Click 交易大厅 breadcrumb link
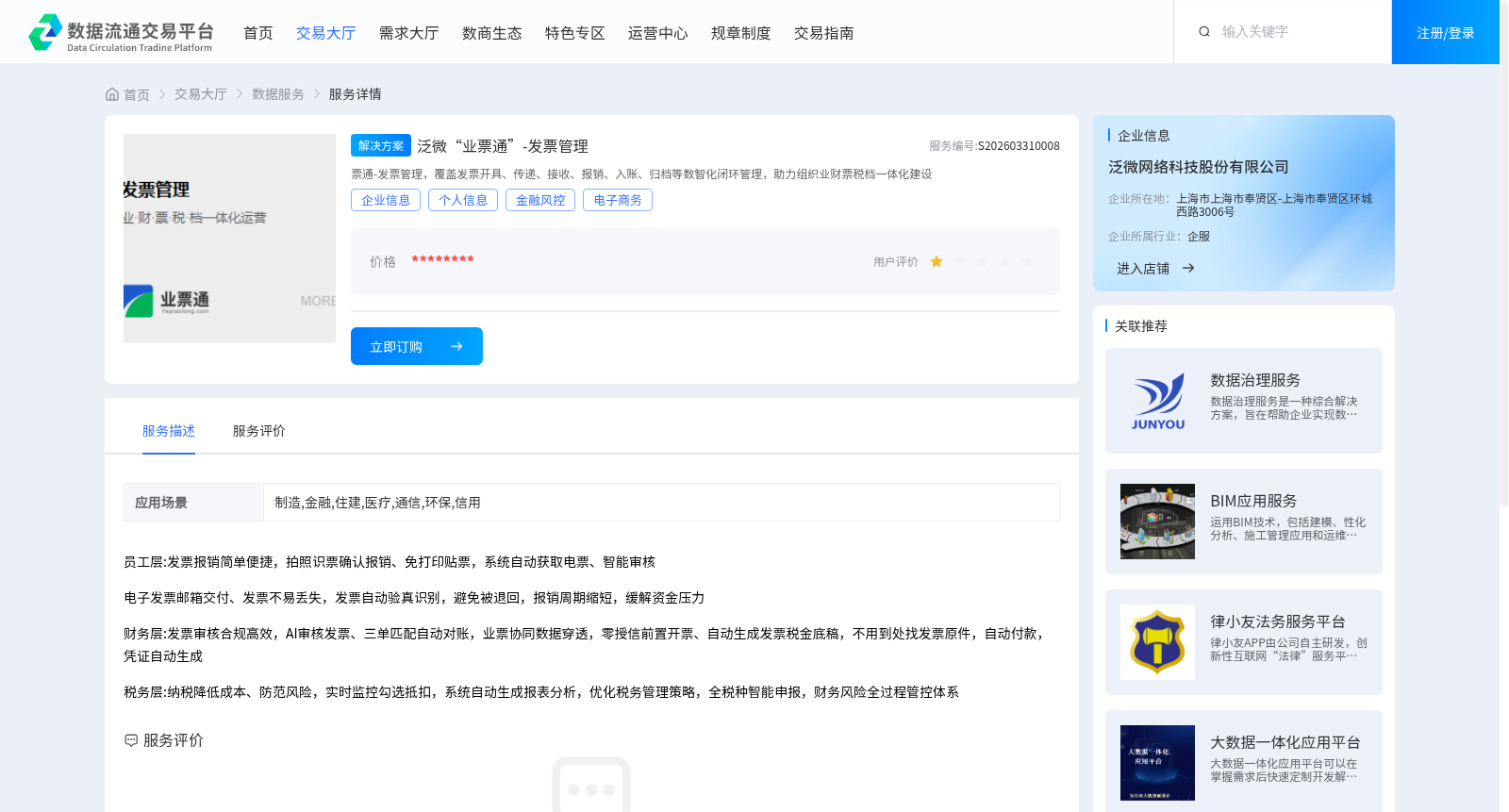 pos(201,94)
